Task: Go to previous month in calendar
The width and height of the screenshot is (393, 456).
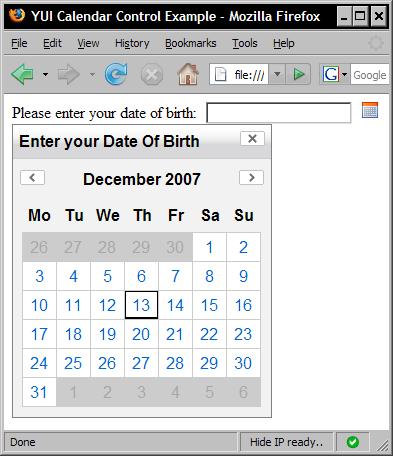Action: pyautogui.click(x=32, y=178)
